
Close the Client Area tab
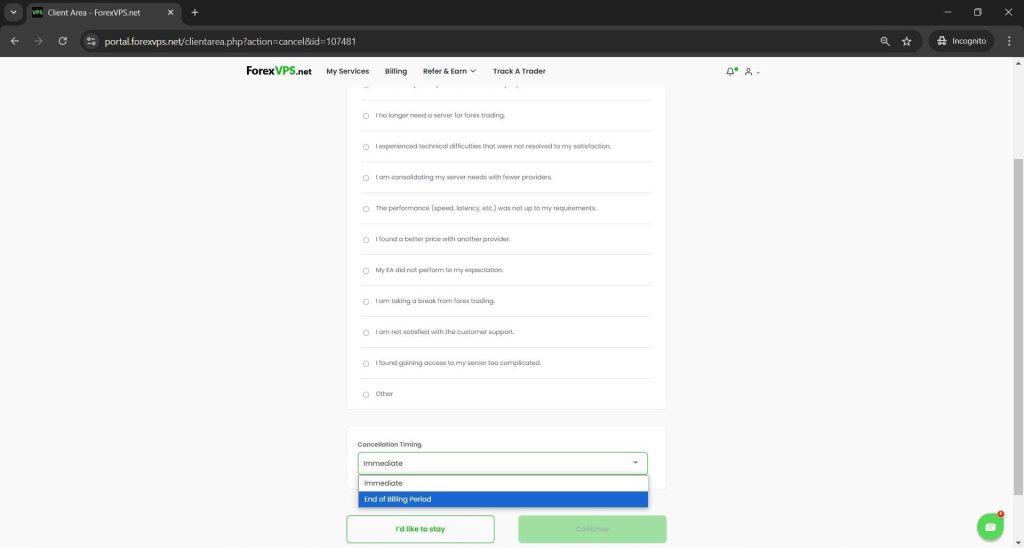170,12
